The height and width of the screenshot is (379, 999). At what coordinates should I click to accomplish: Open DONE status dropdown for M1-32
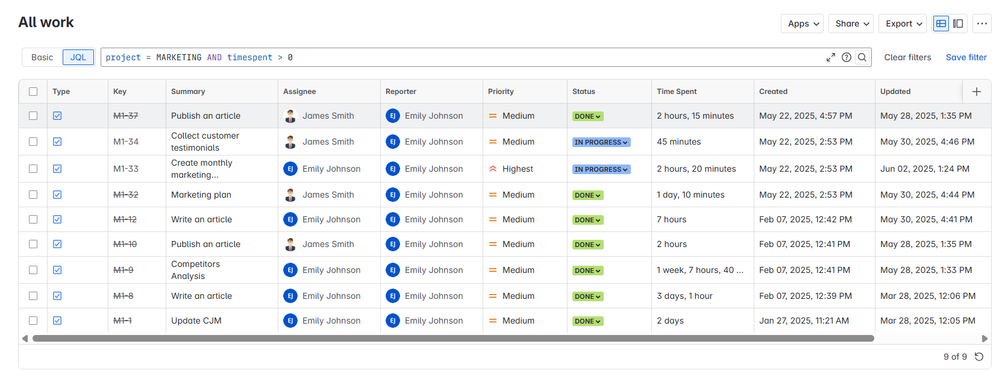588,196
